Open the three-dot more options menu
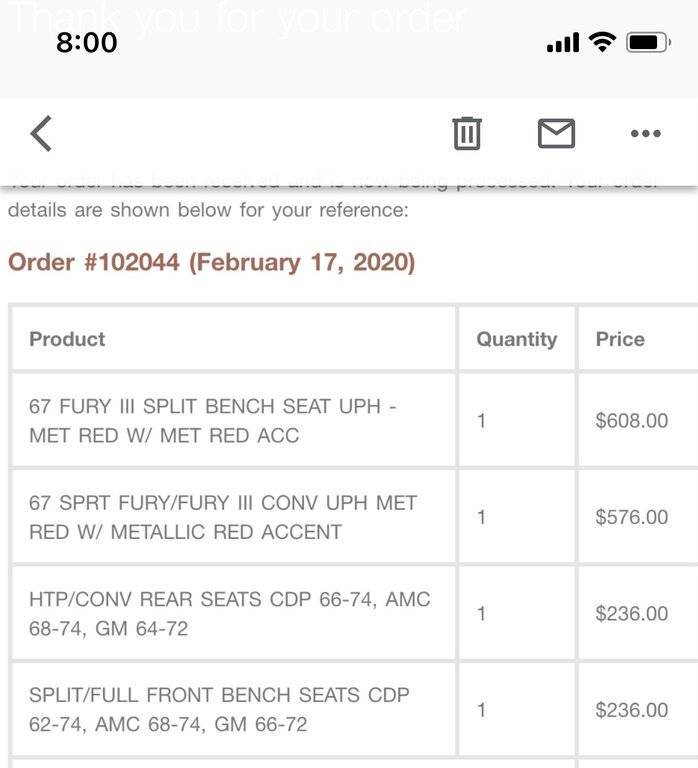Screen dimensions: 698x768 tap(645, 134)
